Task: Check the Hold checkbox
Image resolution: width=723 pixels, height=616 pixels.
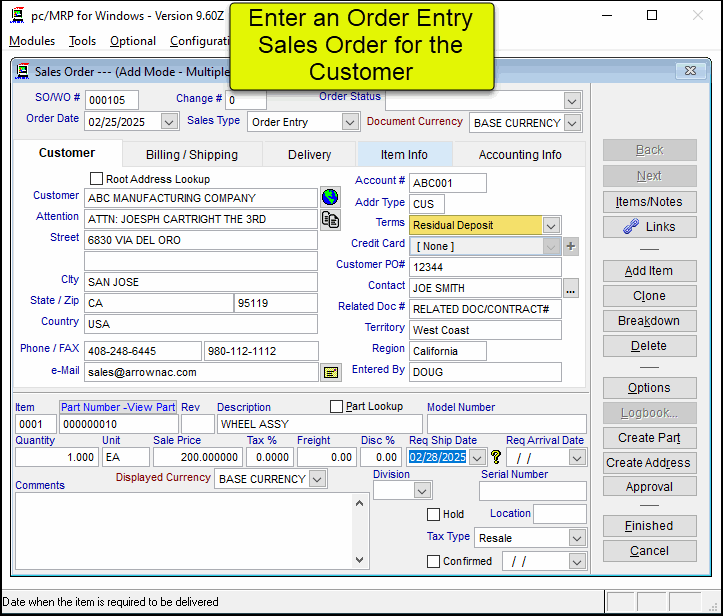Action: (x=433, y=514)
